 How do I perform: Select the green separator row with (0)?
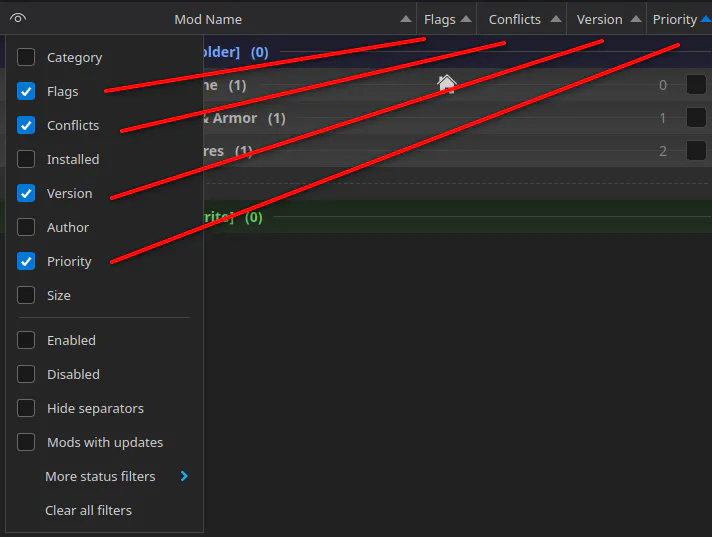pos(457,217)
